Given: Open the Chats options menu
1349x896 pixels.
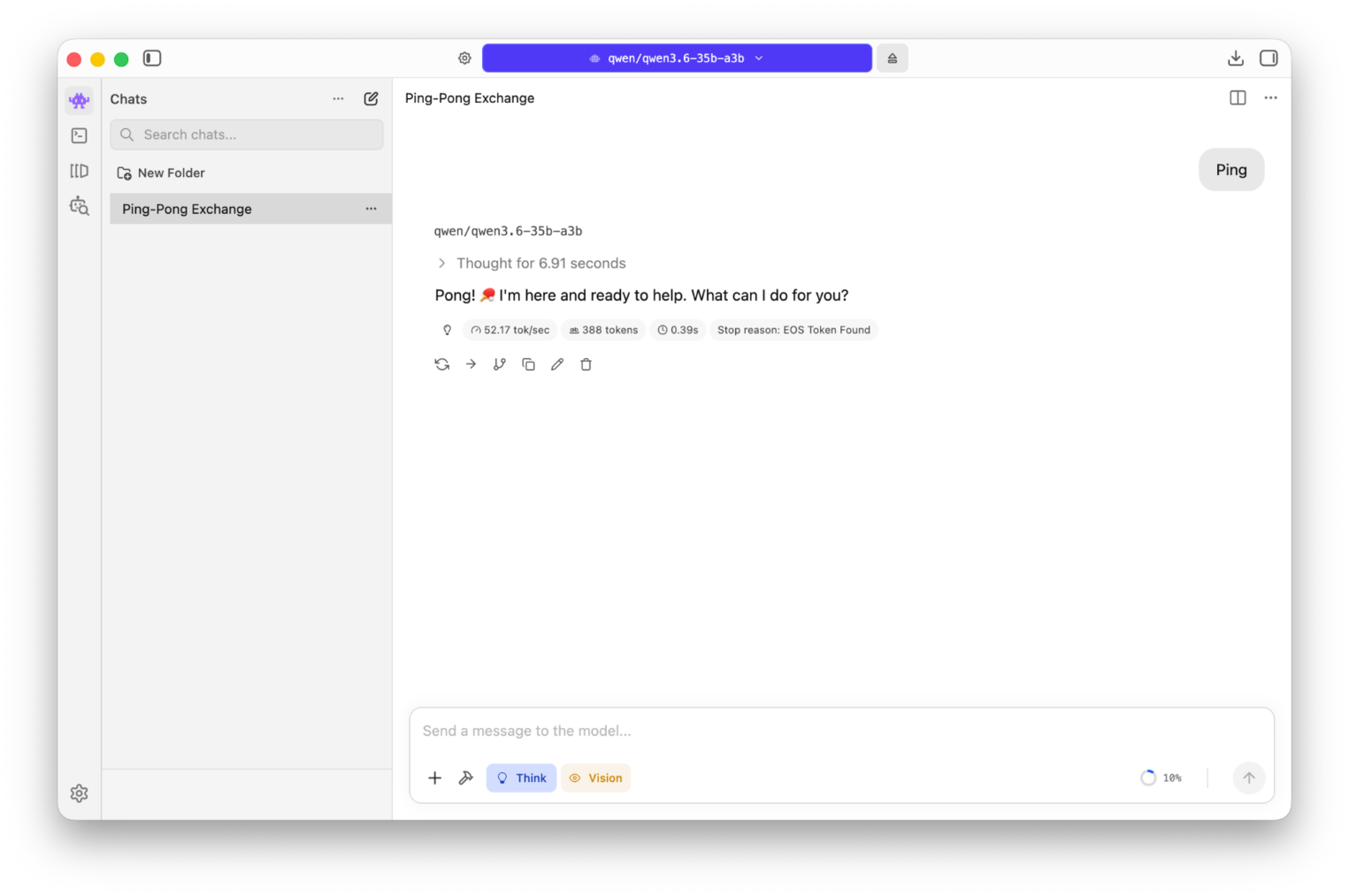Looking at the screenshot, I should (338, 99).
